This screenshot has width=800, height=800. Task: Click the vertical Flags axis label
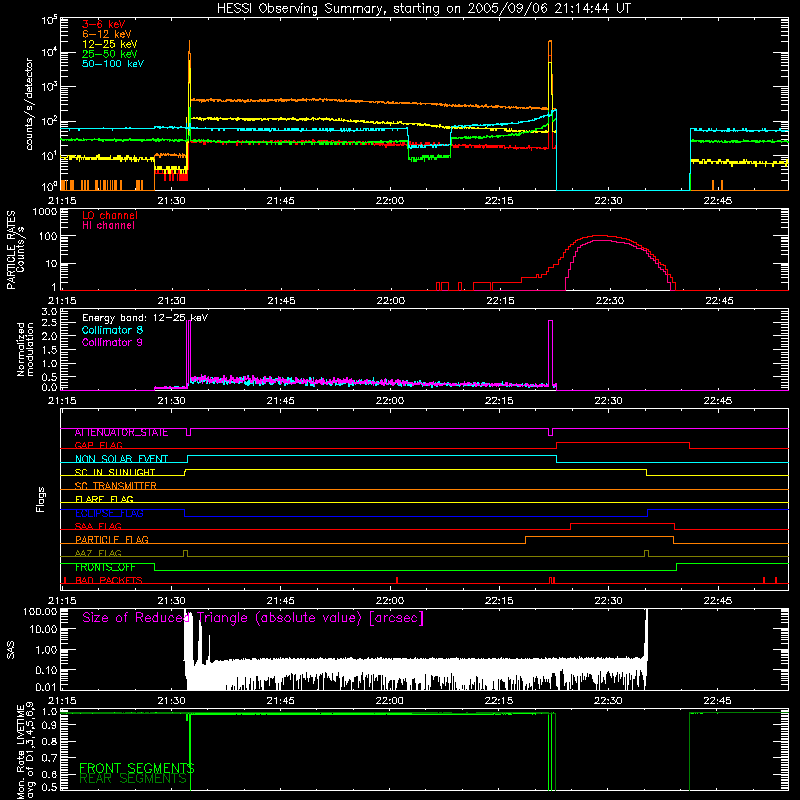41,499
